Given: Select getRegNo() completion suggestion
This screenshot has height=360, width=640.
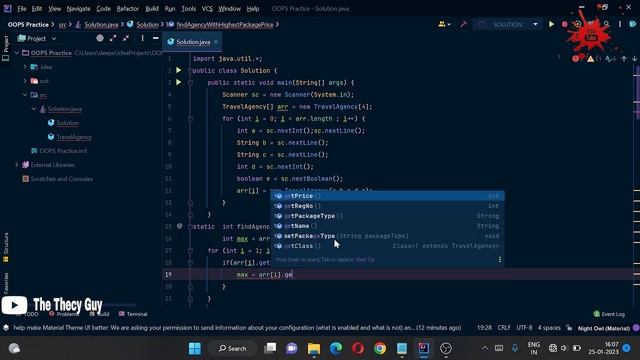Looking at the screenshot, I should tap(387, 206).
